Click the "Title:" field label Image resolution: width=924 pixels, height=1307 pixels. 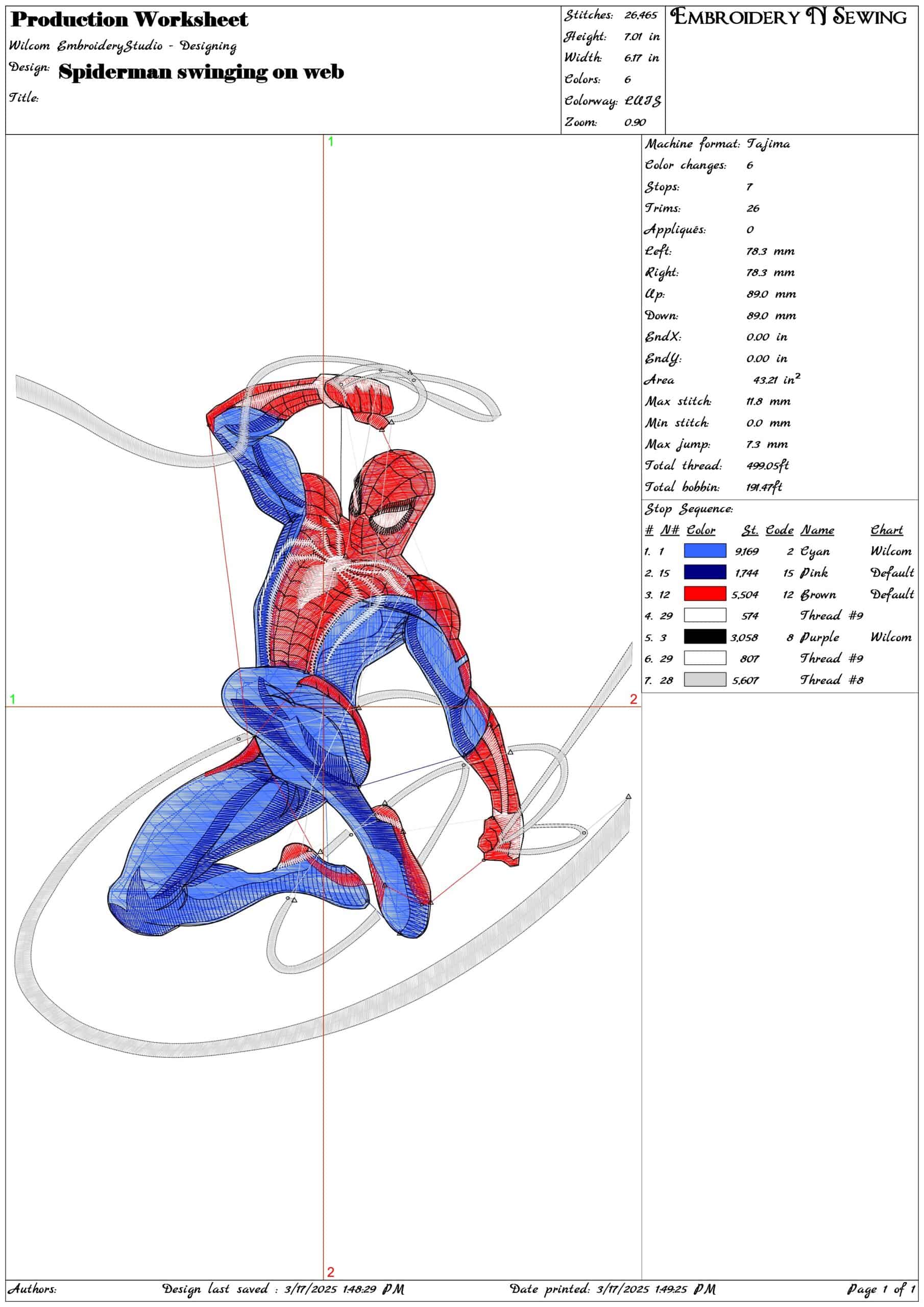pos(24,98)
